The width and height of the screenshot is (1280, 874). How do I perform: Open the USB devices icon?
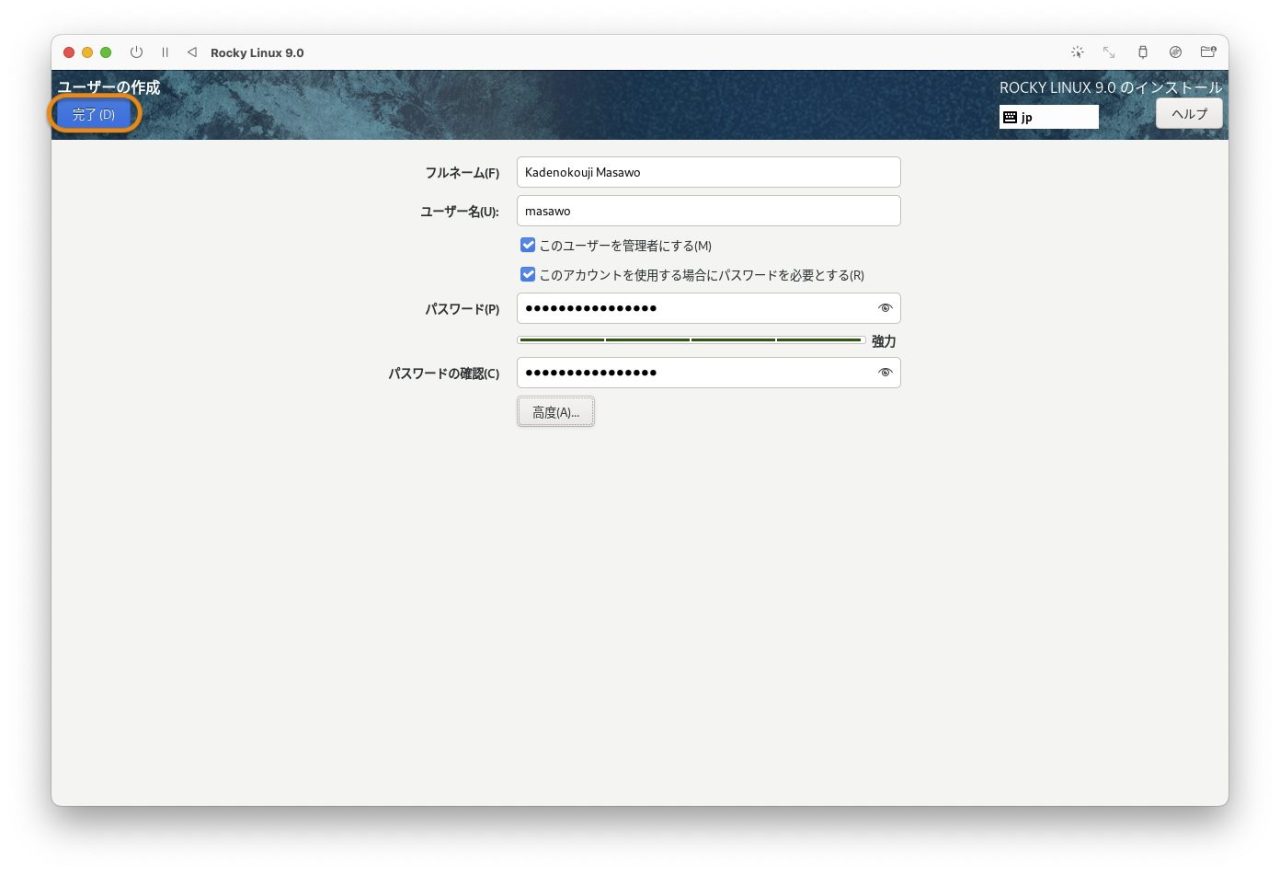coord(1141,52)
